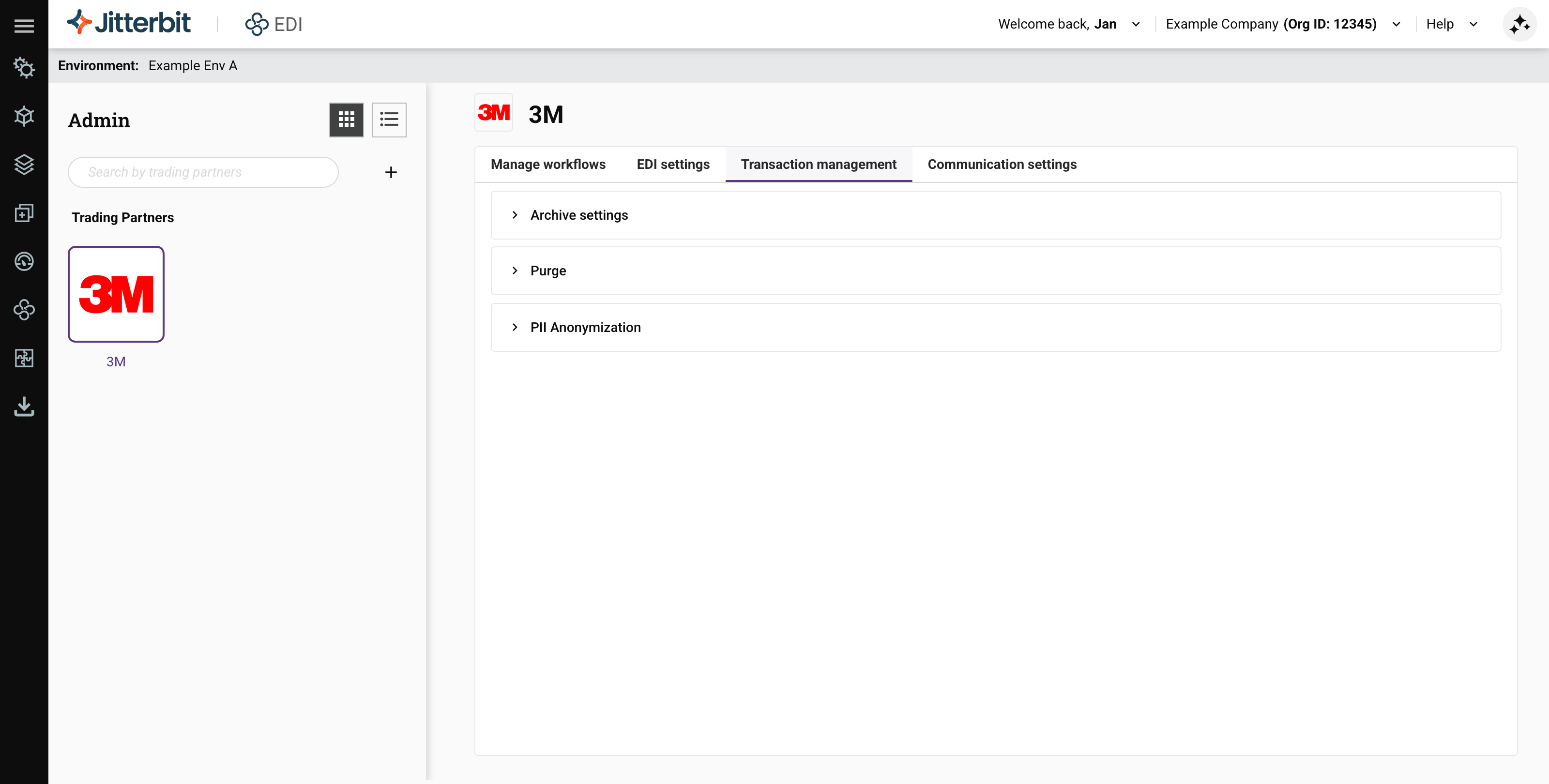Click the stacked layers sidebar icon
The height and width of the screenshot is (784, 1549).
(x=24, y=164)
